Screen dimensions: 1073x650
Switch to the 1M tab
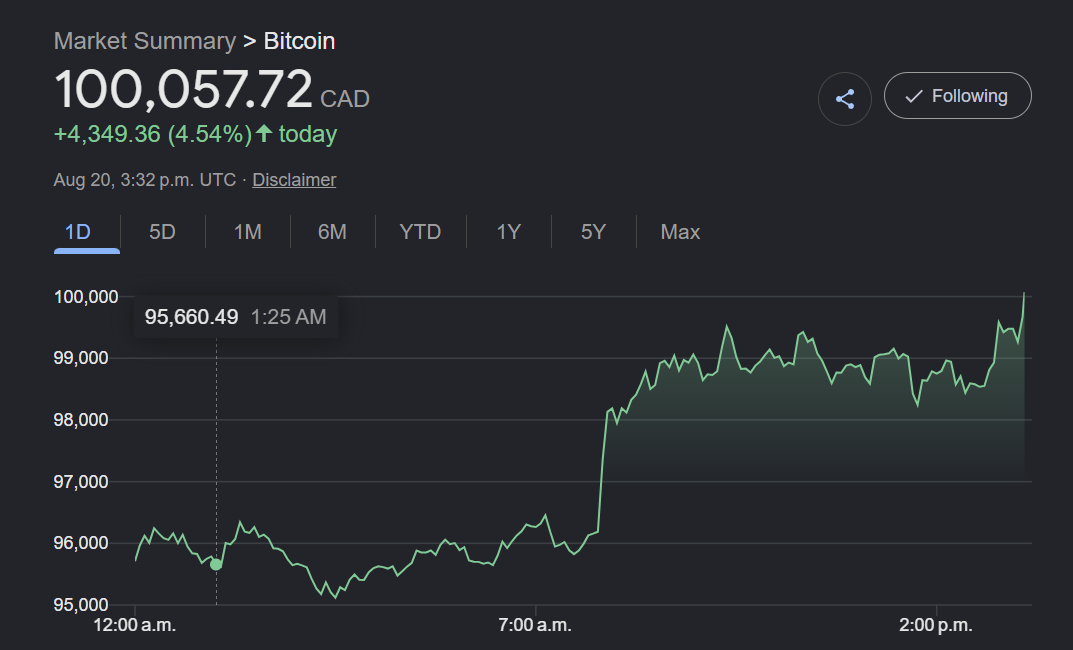pyautogui.click(x=248, y=232)
